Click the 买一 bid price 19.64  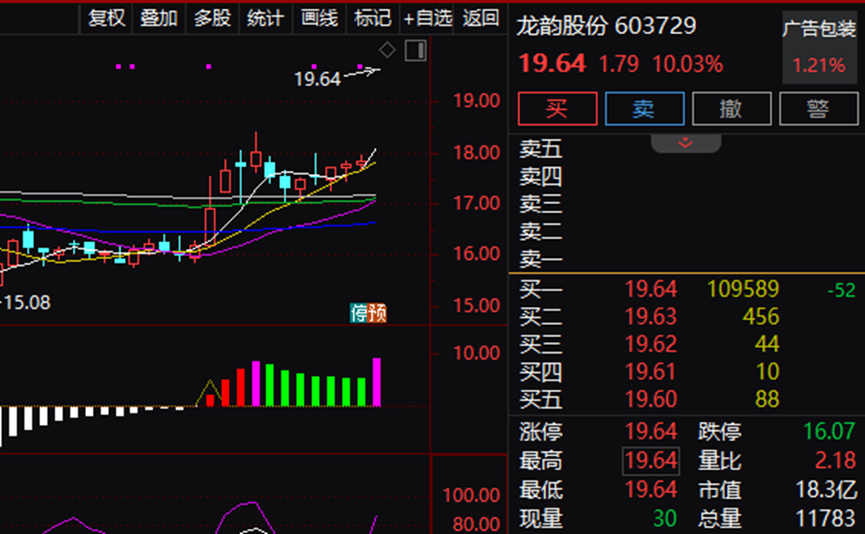point(651,290)
